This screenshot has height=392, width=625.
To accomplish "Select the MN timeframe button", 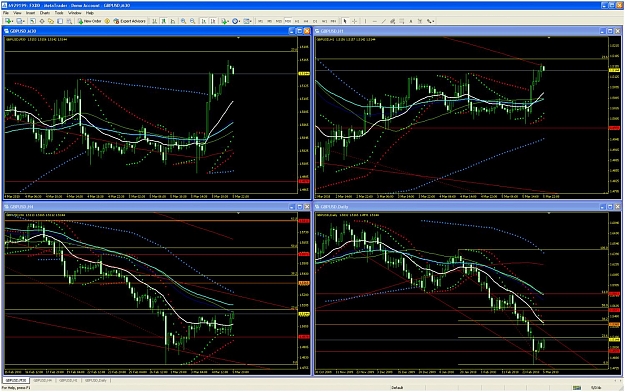I will tap(333, 21).
